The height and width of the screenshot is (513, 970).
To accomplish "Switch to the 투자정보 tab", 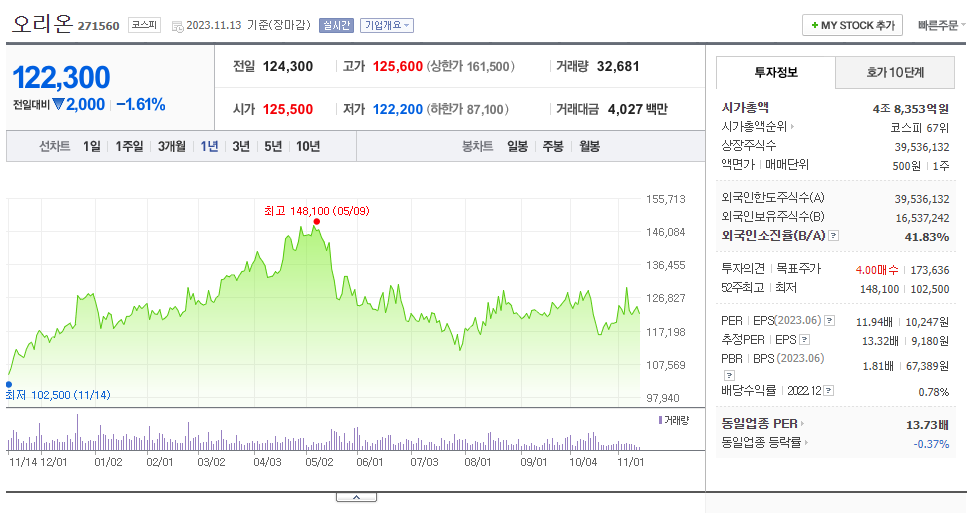I will (776, 72).
